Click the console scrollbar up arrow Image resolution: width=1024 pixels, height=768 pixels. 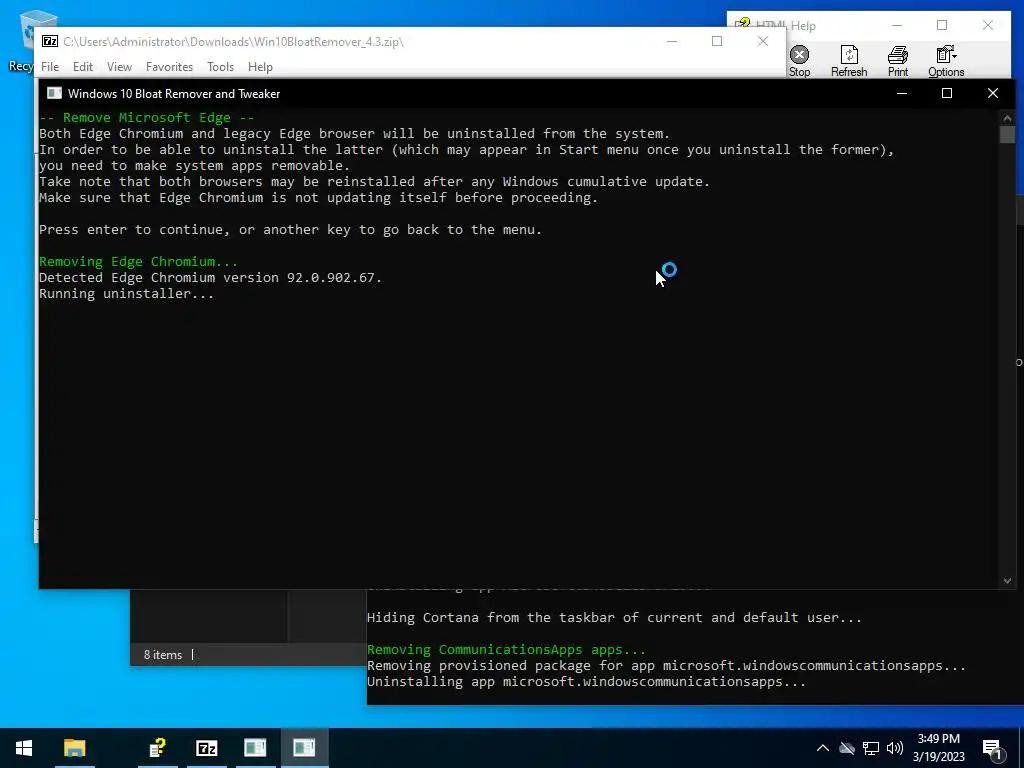pyautogui.click(x=1007, y=118)
